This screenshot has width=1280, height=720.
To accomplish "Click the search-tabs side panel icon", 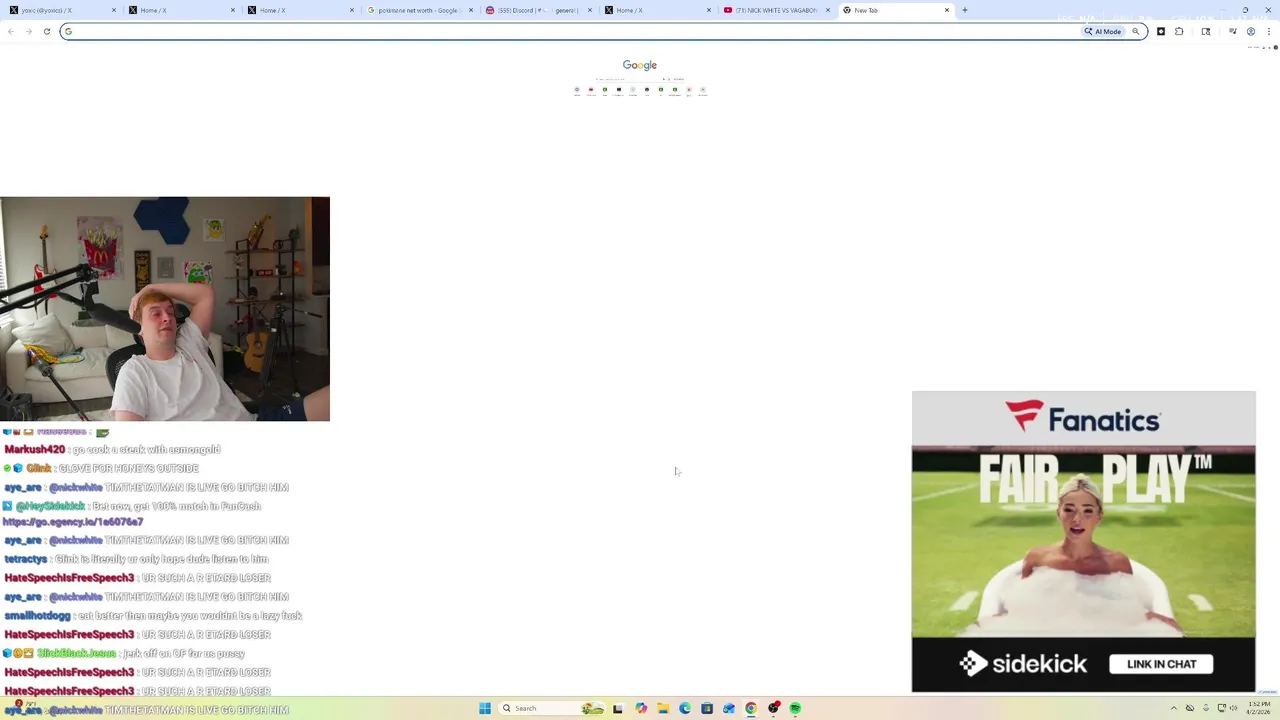I will 1206,31.
